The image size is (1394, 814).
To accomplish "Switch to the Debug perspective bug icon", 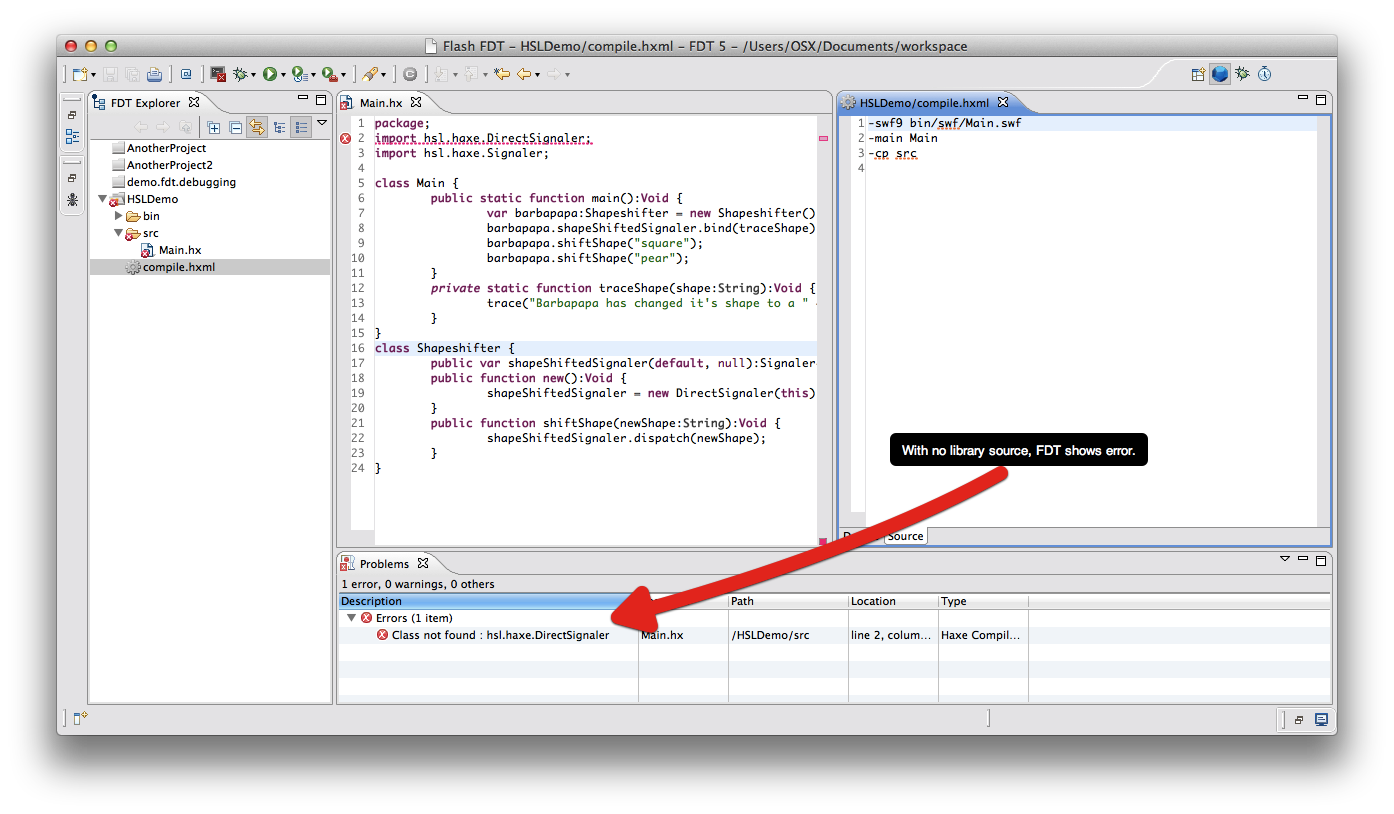I will [x=1242, y=74].
